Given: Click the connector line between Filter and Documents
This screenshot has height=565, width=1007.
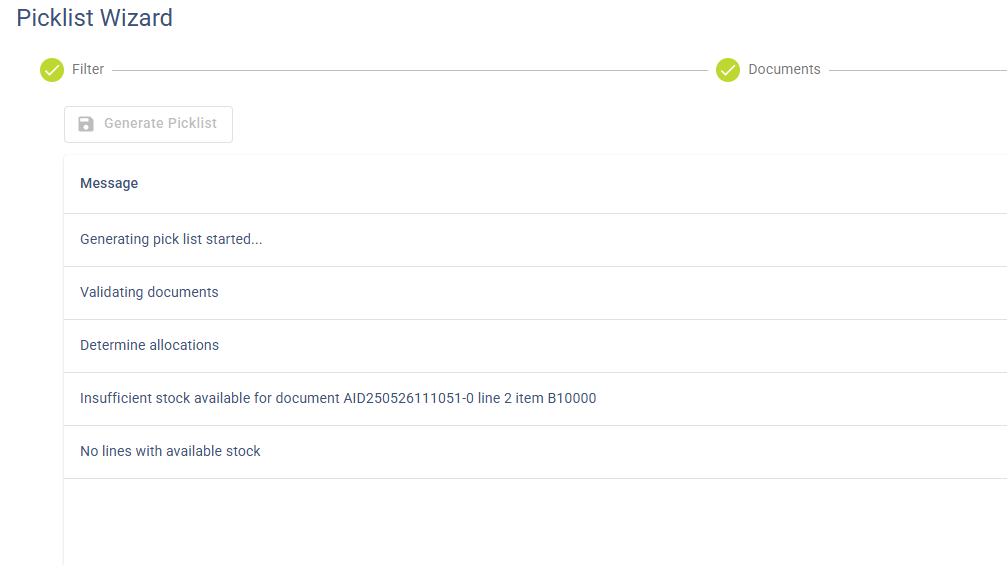Looking at the screenshot, I should tap(410, 70).
